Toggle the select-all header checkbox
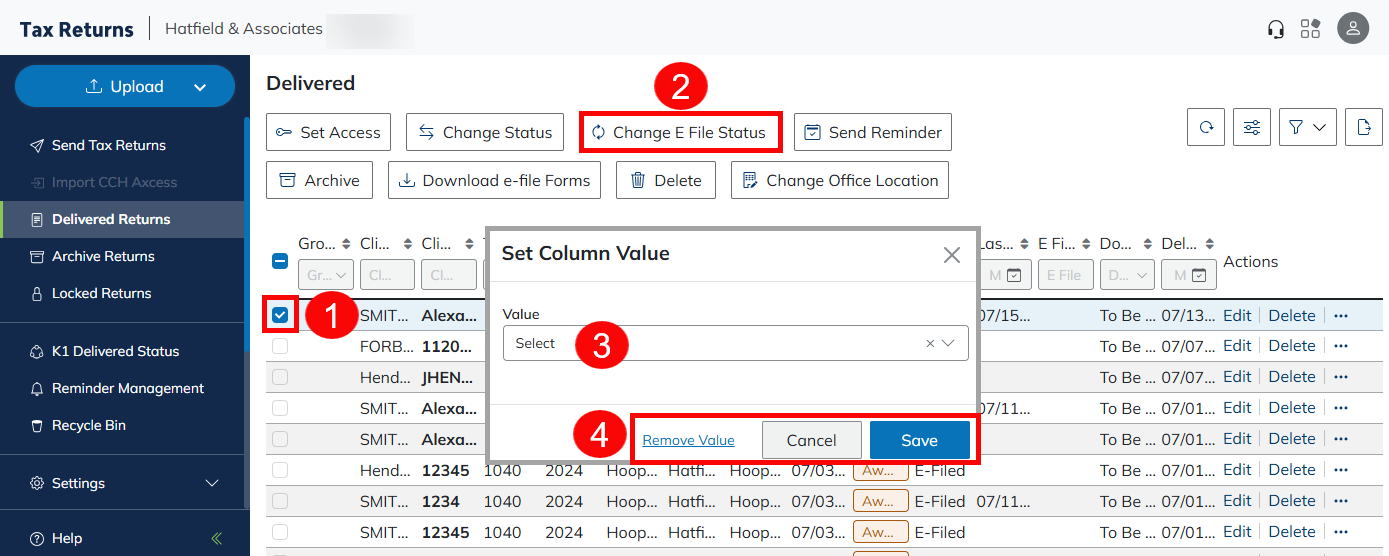 pyautogui.click(x=281, y=261)
